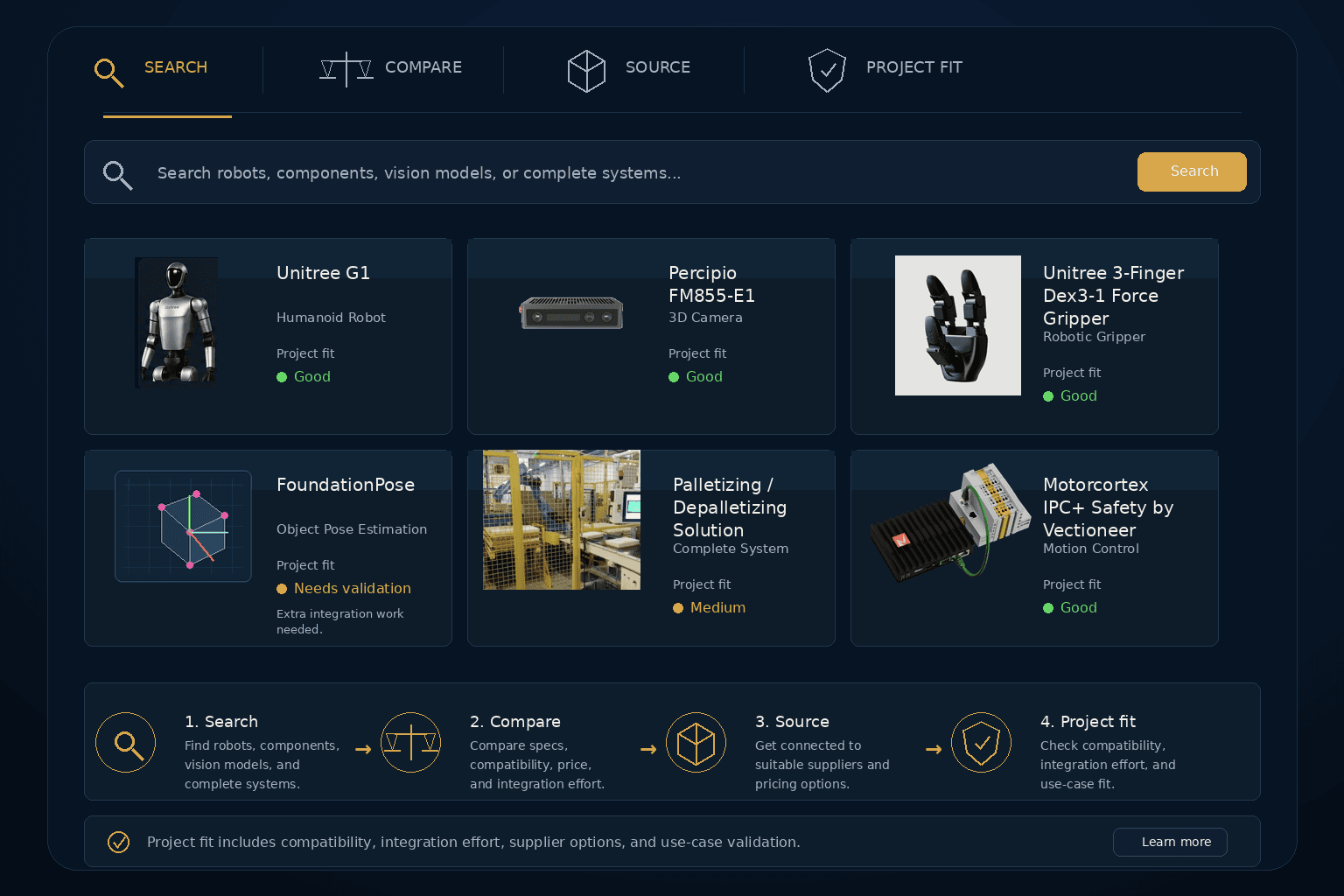Switch to the COMPARE tab
Image resolution: width=1344 pixels, height=896 pixels.
tap(423, 67)
